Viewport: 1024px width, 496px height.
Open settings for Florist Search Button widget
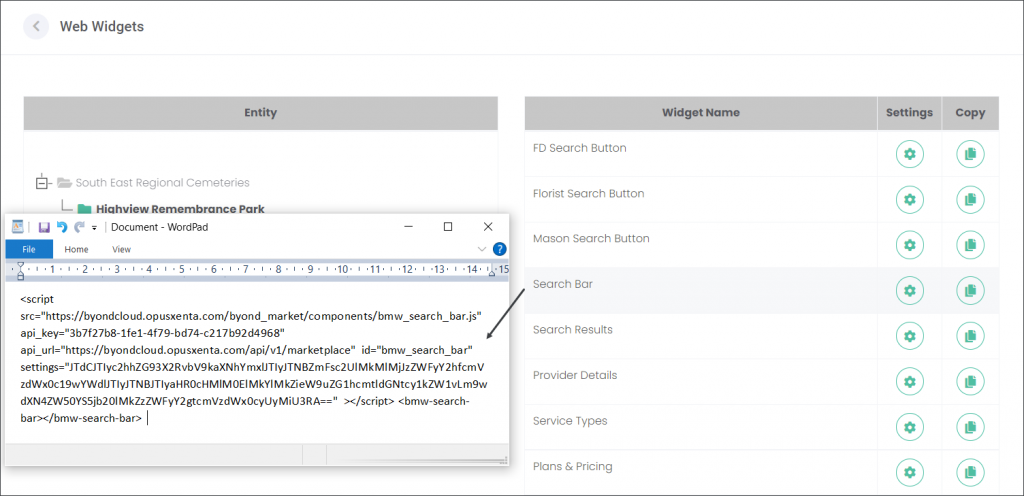click(x=910, y=200)
